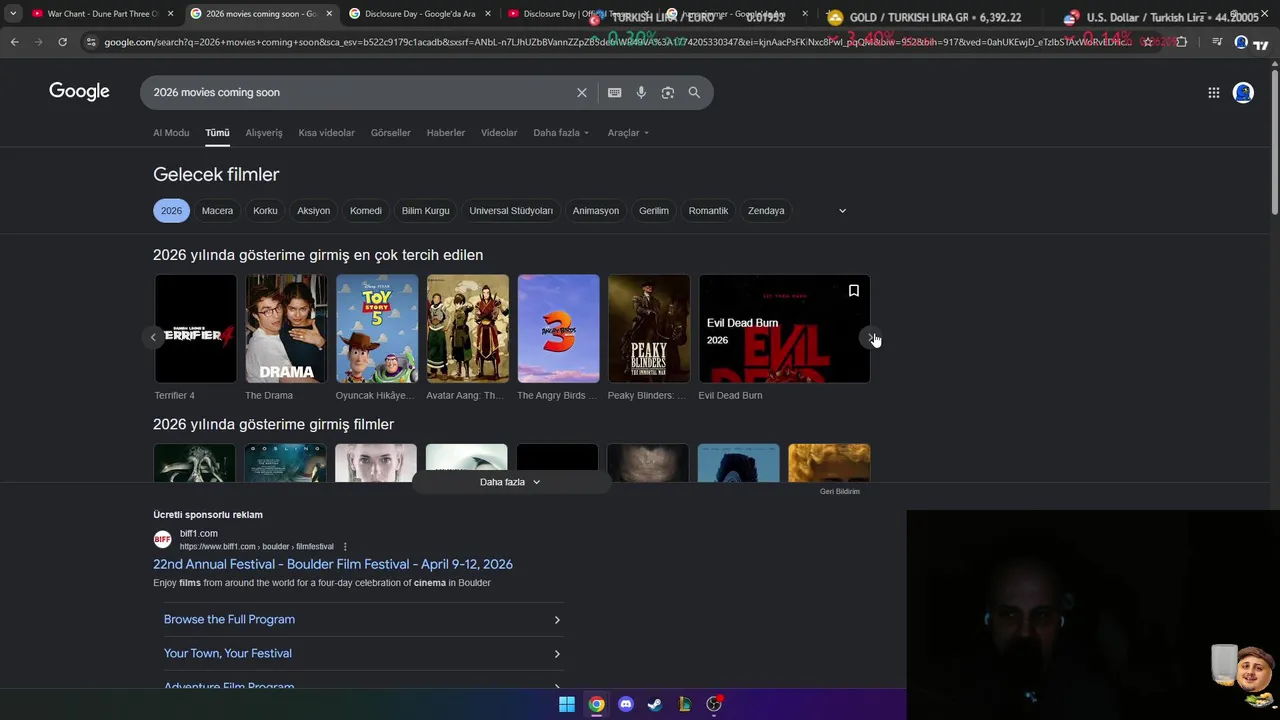Viewport: 1280px width, 720px height.
Task: Select the Videolar search tab
Action: pos(499,132)
